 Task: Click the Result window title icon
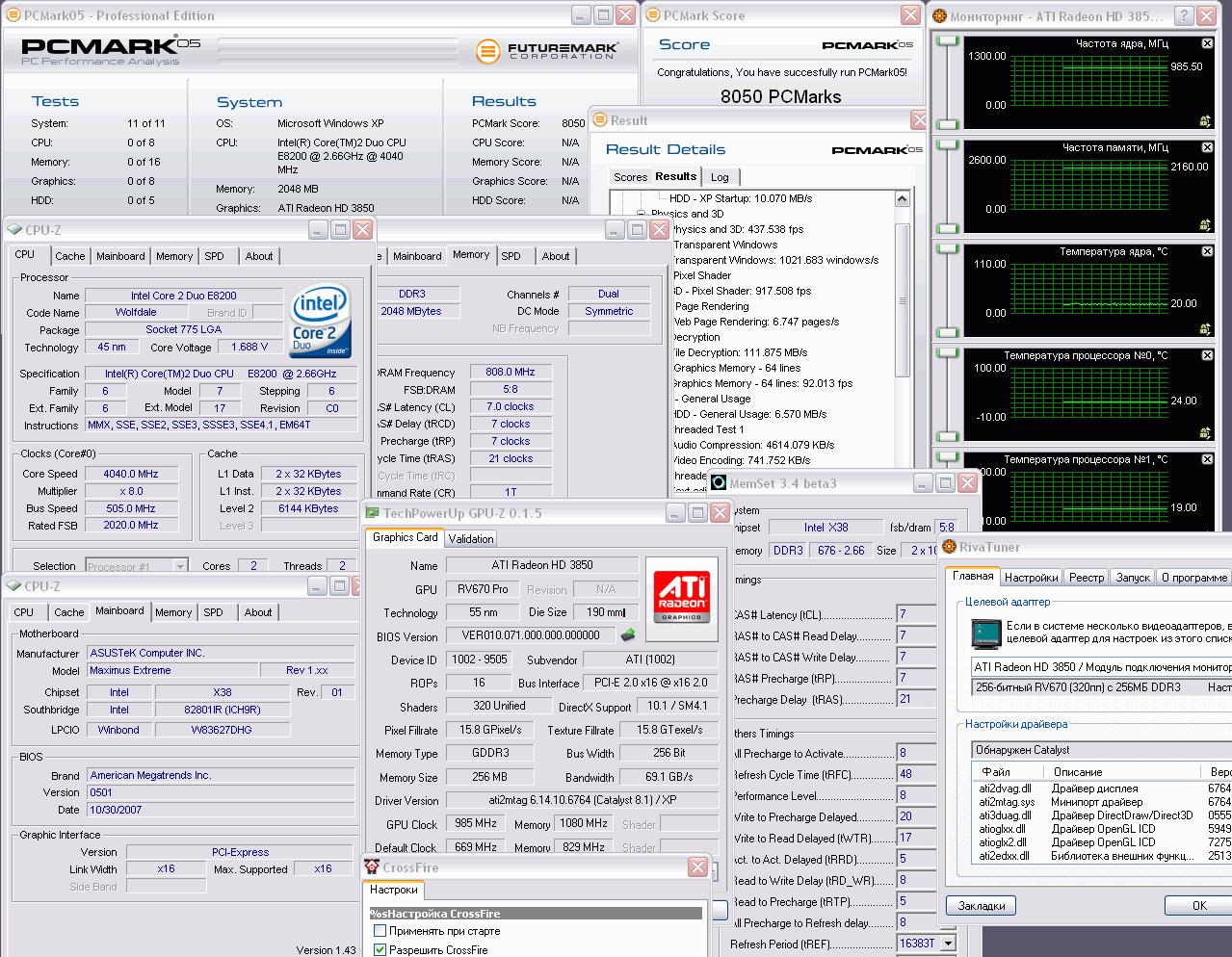point(599,120)
